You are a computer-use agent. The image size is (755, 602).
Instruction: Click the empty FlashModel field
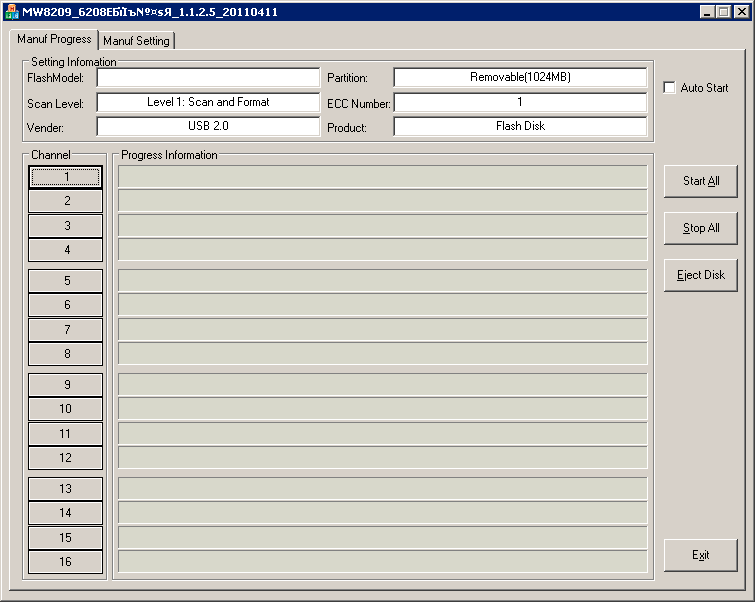(208, 78)
